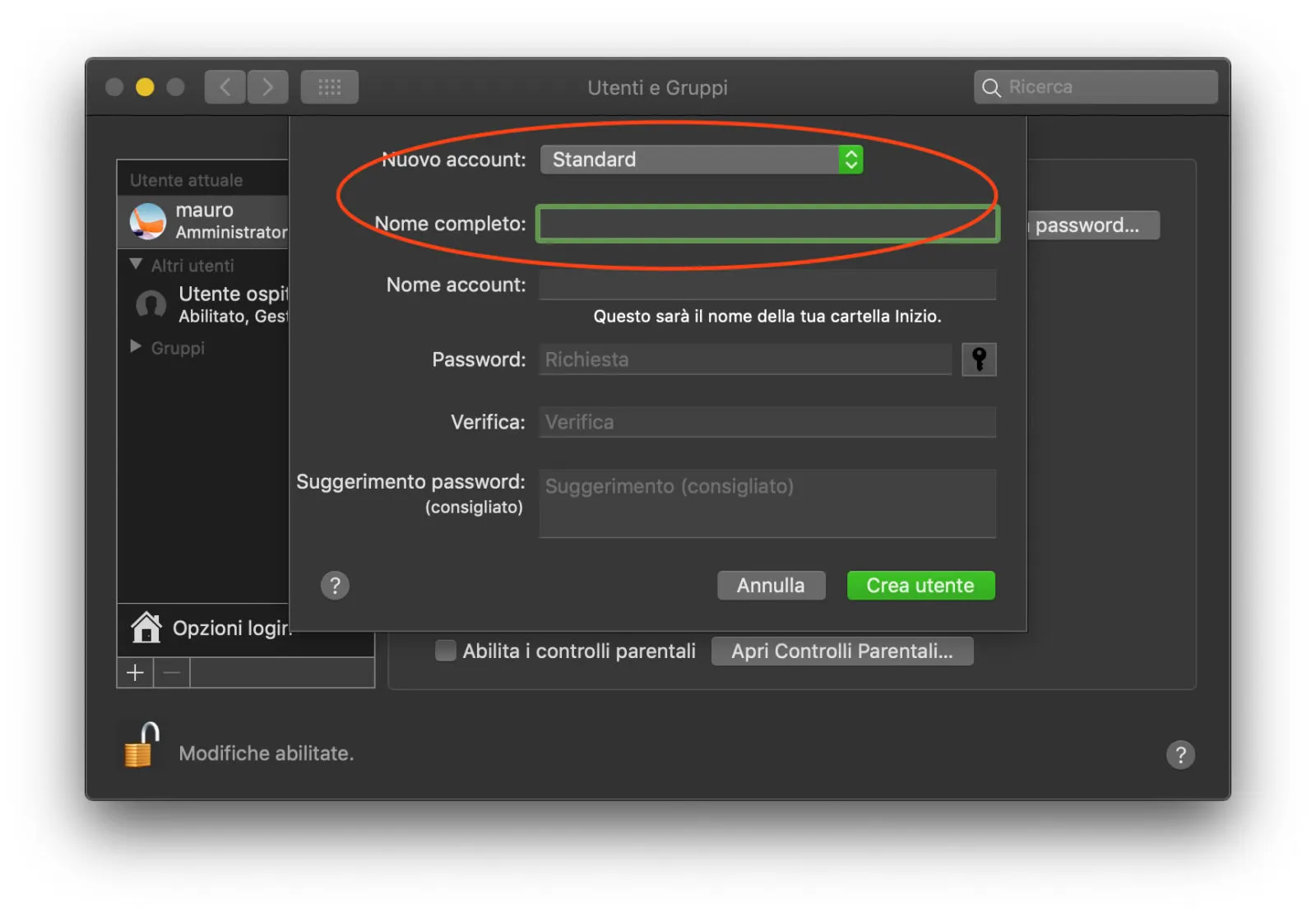The height and width of the screenshot is (913, 1316).
Task: Go forward with the toolbar forward arrow
Action: pos(267,87)
